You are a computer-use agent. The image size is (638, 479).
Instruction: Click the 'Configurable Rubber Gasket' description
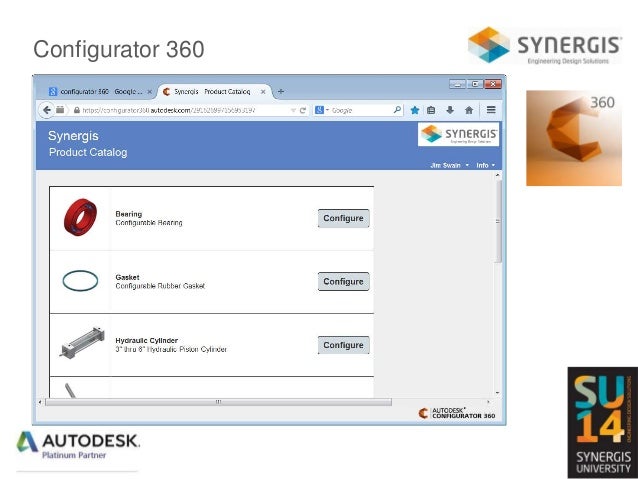160,286
